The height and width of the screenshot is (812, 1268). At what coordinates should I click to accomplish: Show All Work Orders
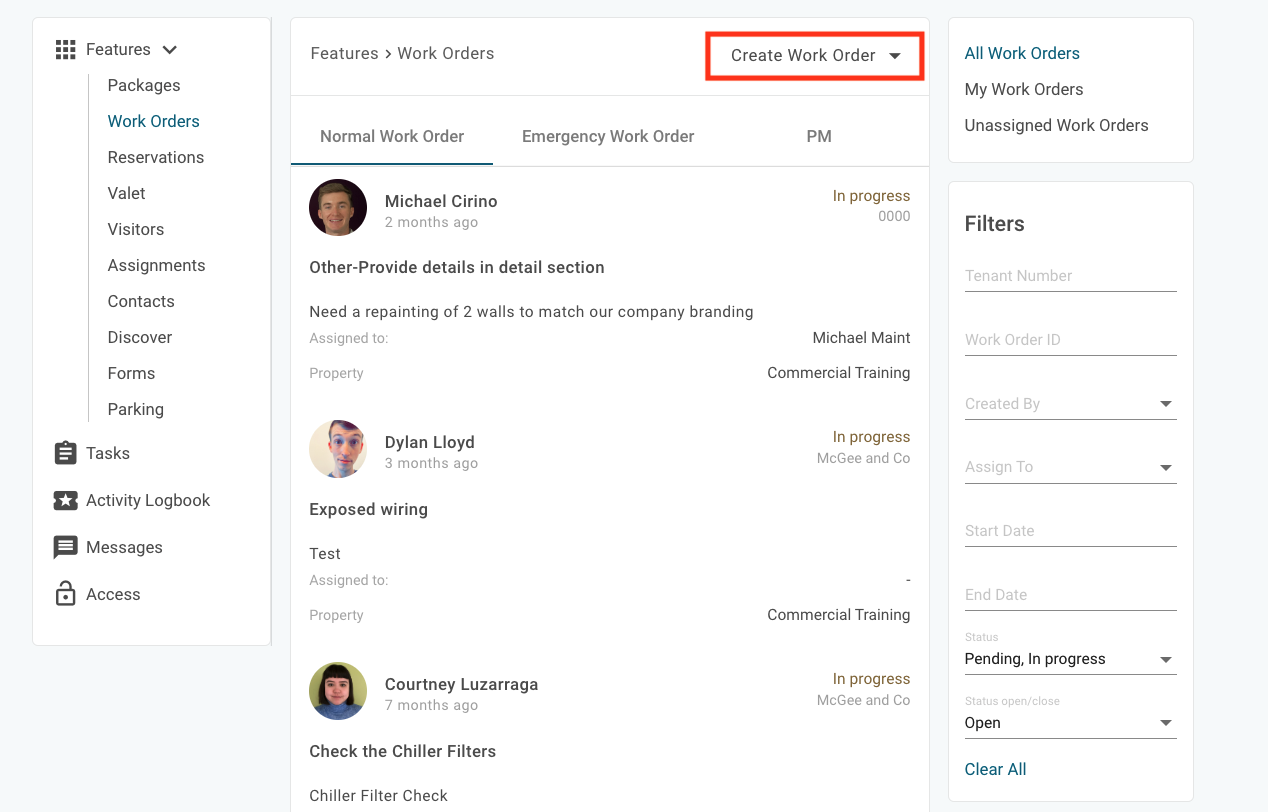click(1022, 53)
